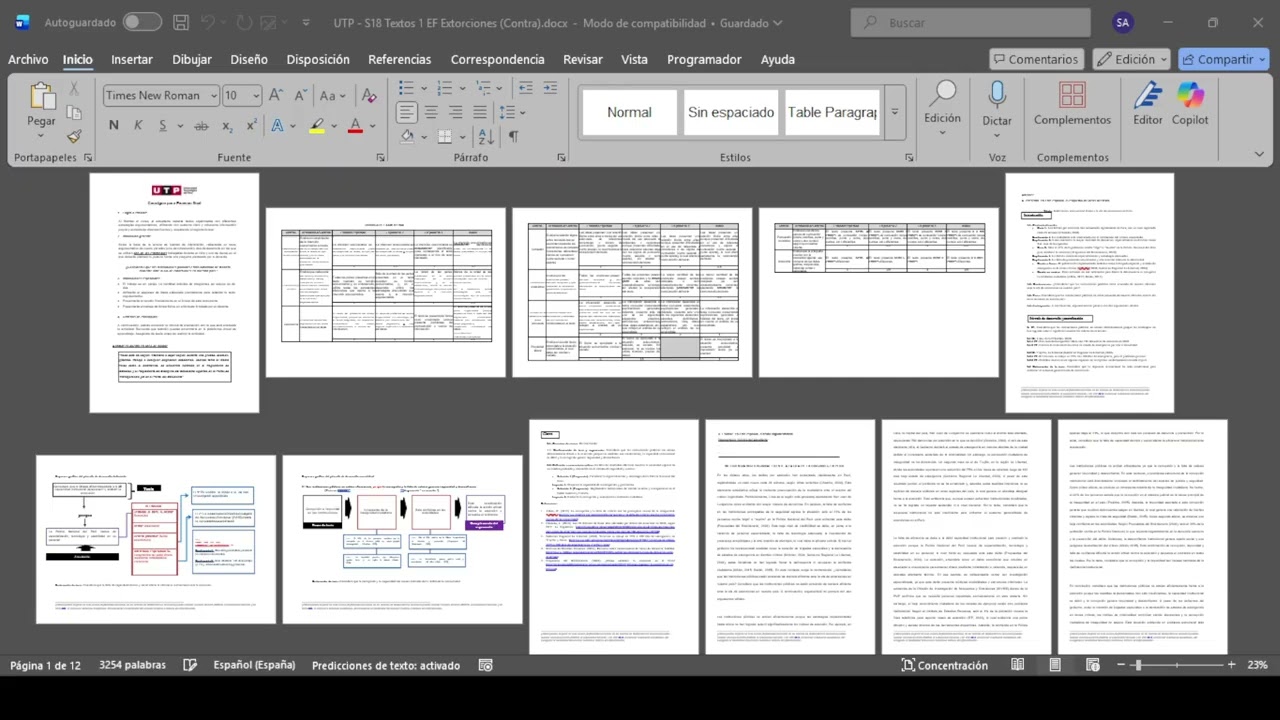Apply the Normal style
This screenshot has height=720, width=1280.
[x=629, y=112]
